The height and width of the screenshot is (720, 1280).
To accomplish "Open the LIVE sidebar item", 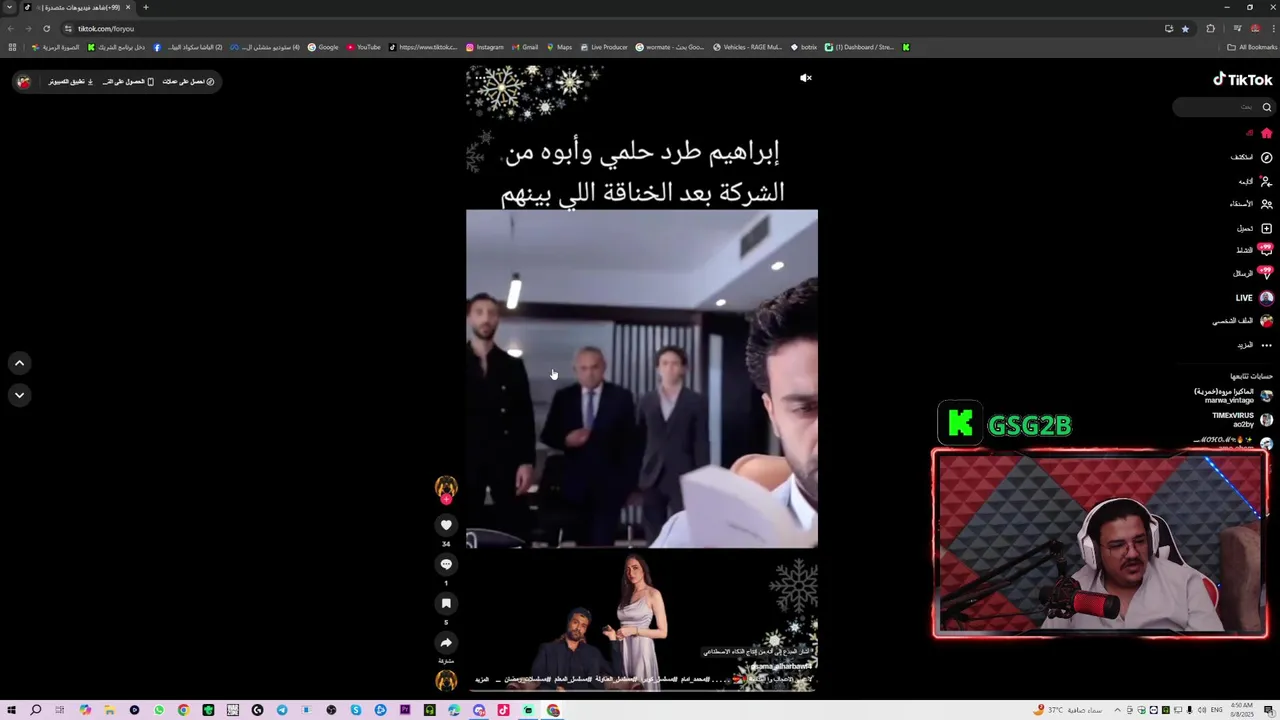I will pyautogui.click(x=1254, y=298).
